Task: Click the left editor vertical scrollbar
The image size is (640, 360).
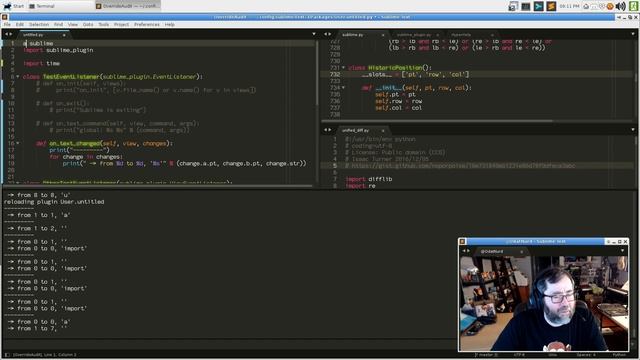Action: [x=317, y=73]
